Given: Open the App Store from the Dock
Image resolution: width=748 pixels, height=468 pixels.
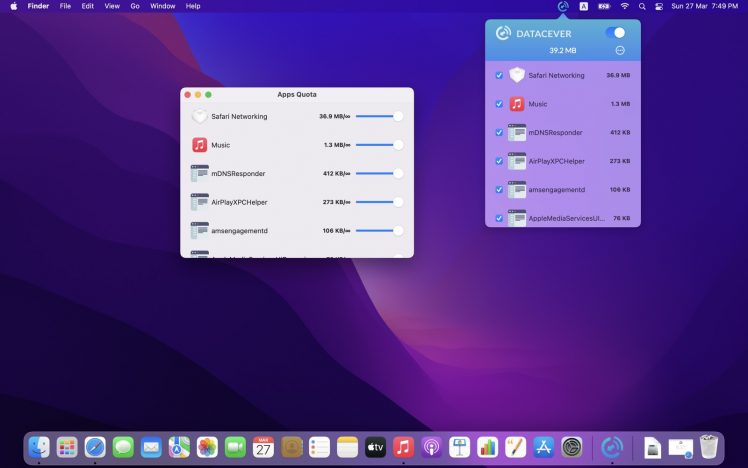Looking at the screenshot, I should coord(544,447).
